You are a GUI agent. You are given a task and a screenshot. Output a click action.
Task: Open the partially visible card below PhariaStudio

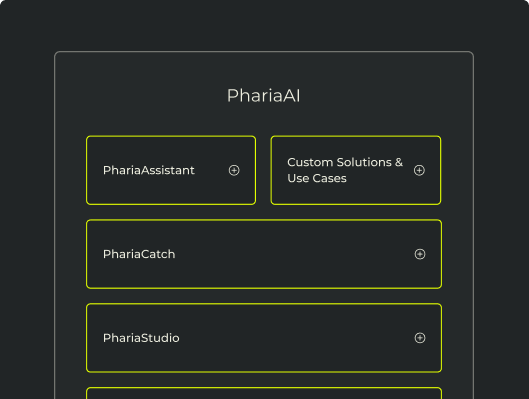click(x=264, y=393)
